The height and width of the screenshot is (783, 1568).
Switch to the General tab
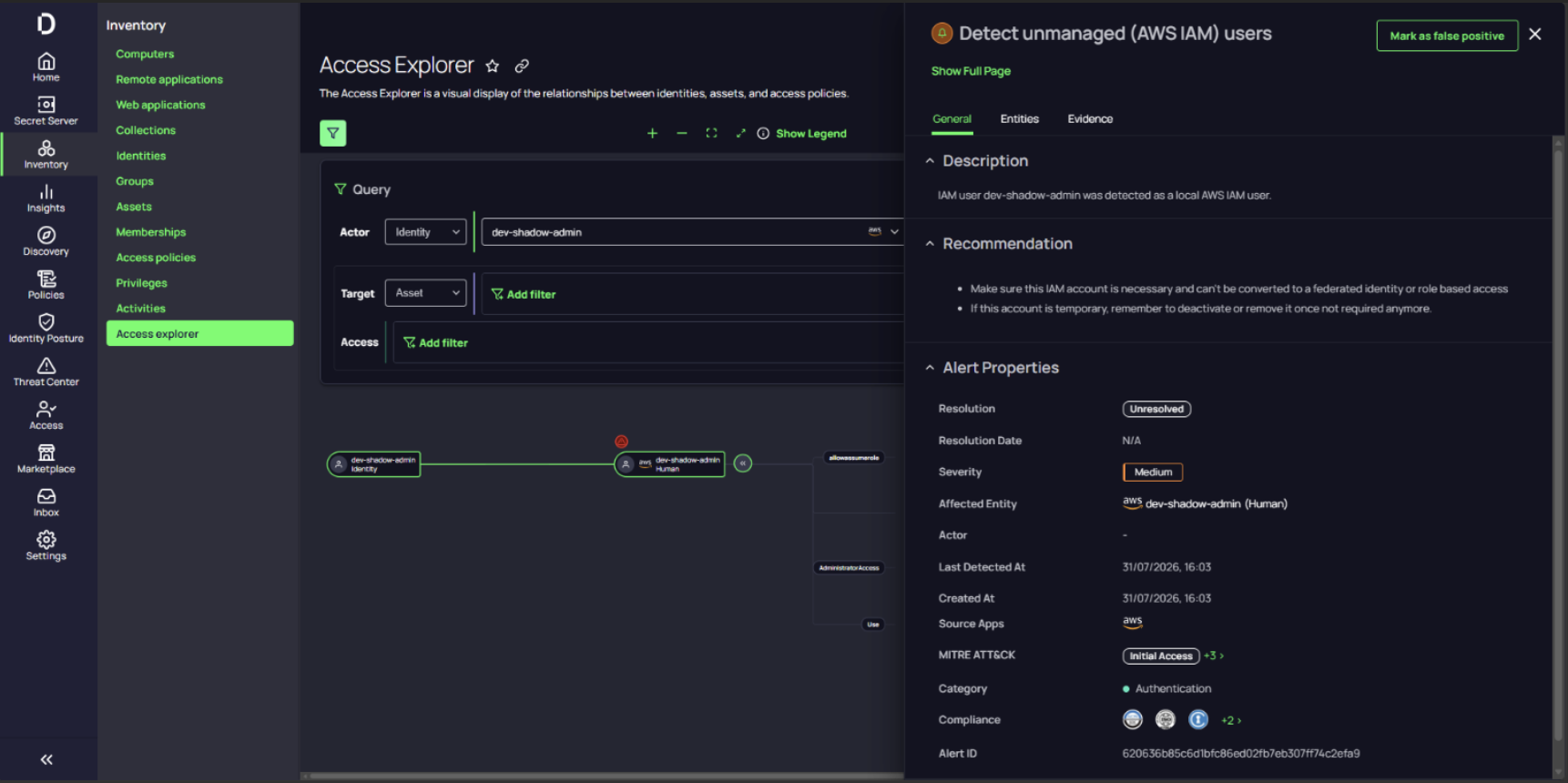pyautogui.click(x=952, y=119)
